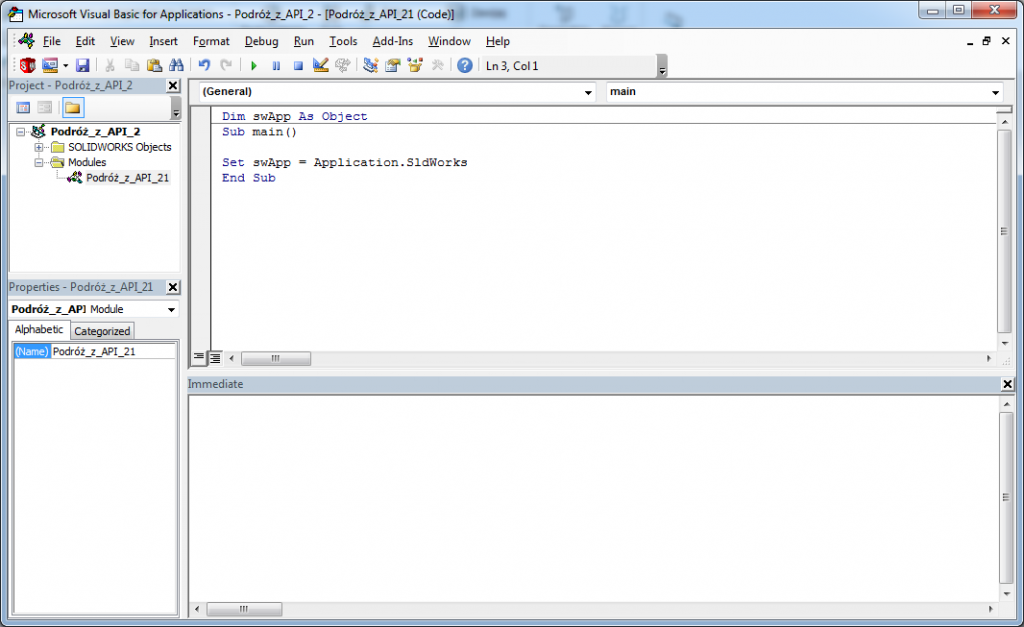Open the Find dialog via the binoculars icon
Screen dimensions: 1024x627
click(176, 65)
